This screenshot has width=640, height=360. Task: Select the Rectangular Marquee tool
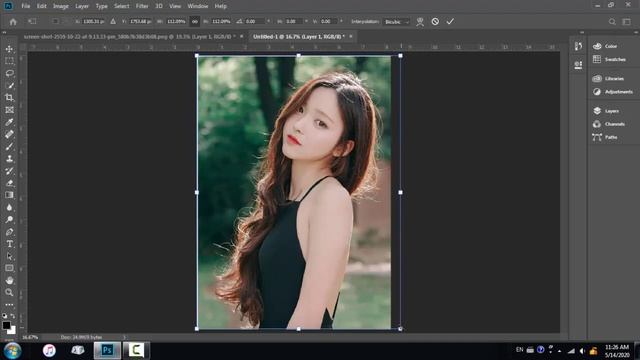click(x=9, y=61)
